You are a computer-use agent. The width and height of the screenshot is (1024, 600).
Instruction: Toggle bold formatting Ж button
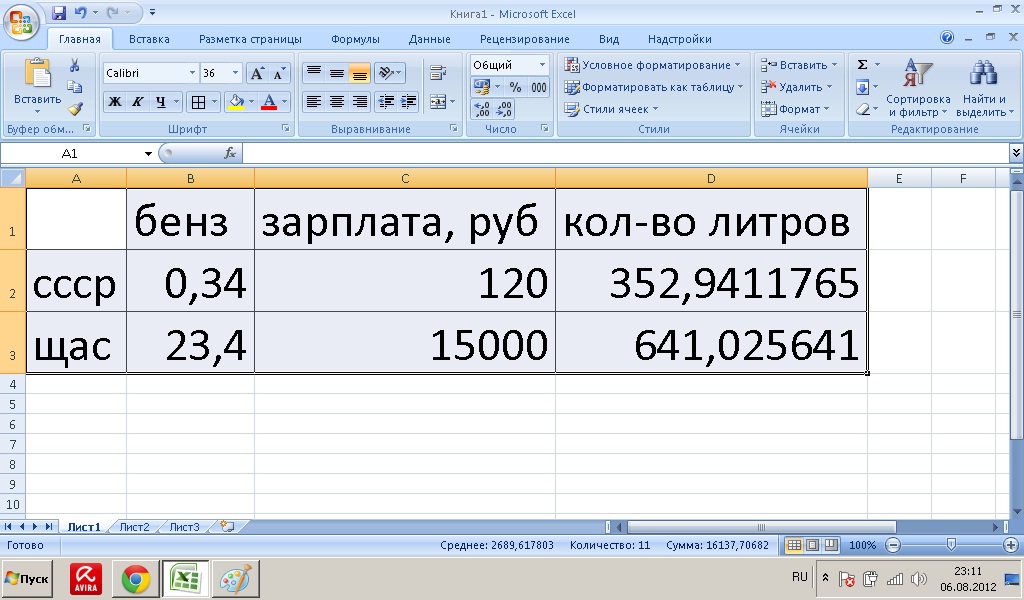click(115, 102)
